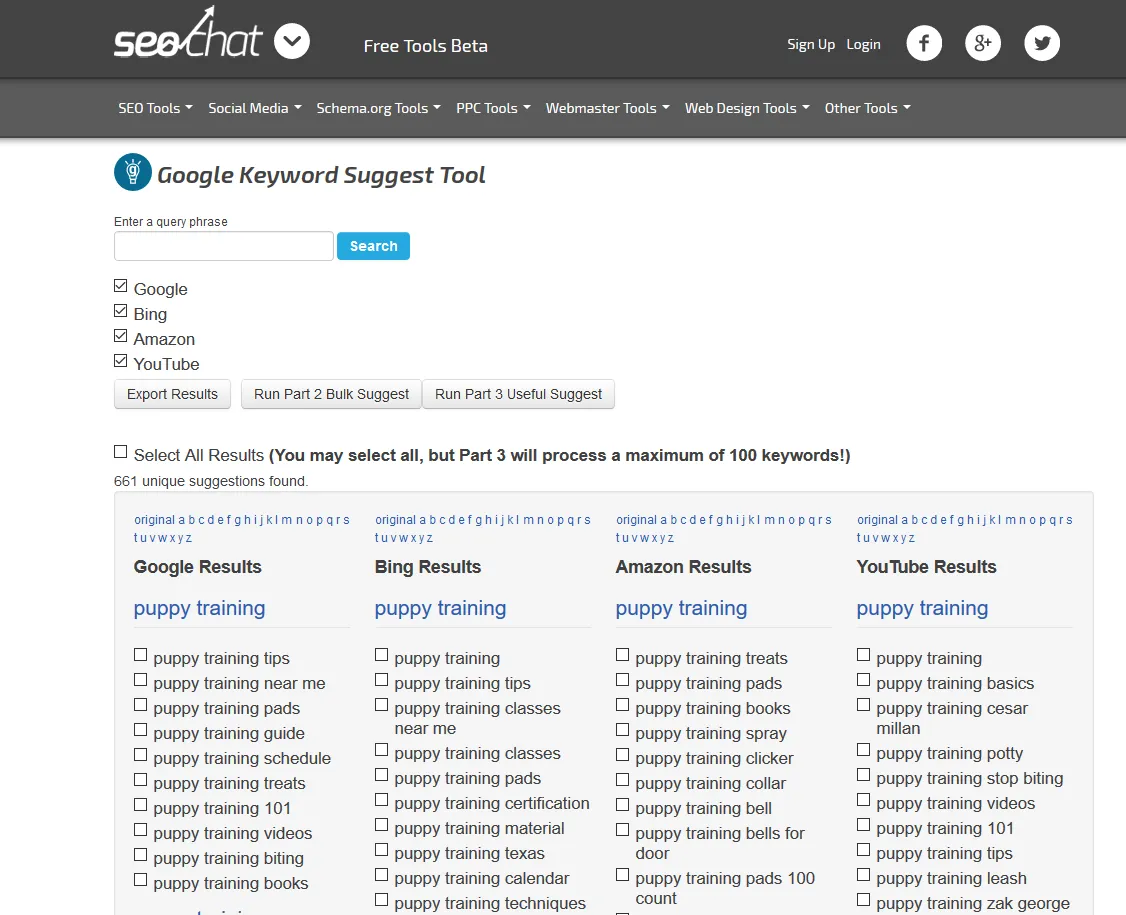This screenshot has height=915, width=1126.
Task: Click the 'Enter a query phrase' label
Action: (x=171, y=222)
